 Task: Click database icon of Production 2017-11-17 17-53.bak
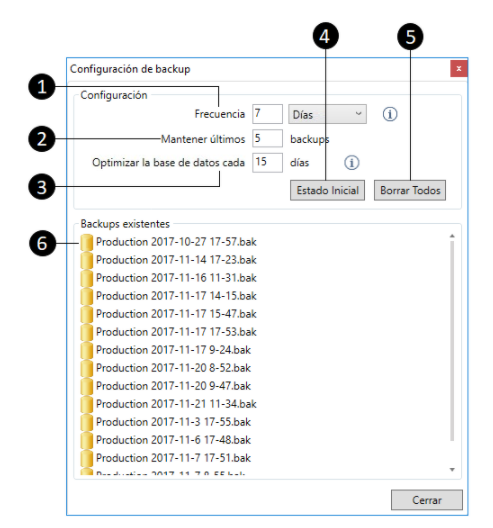pyautogui.click(x=87, y=332)
